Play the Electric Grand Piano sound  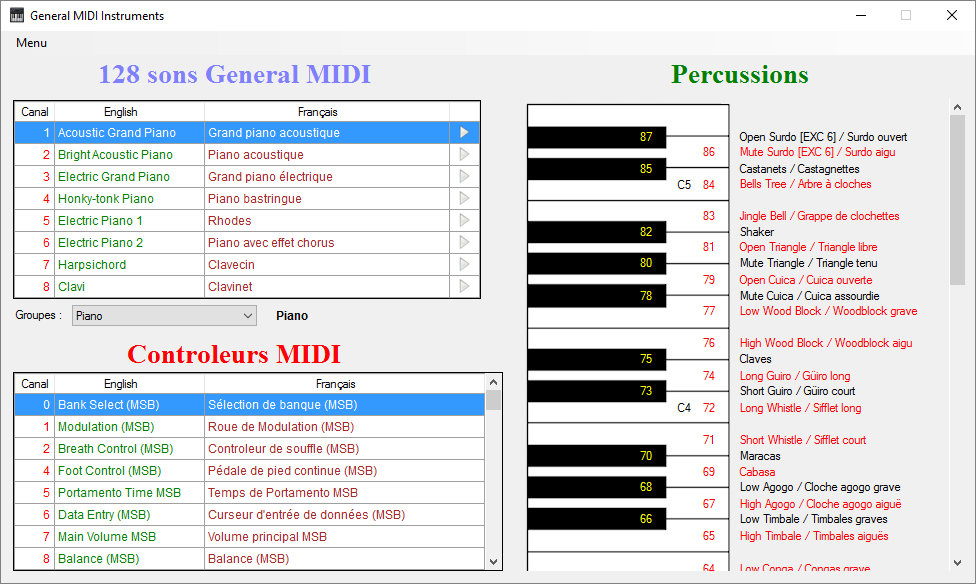[463, 176]
